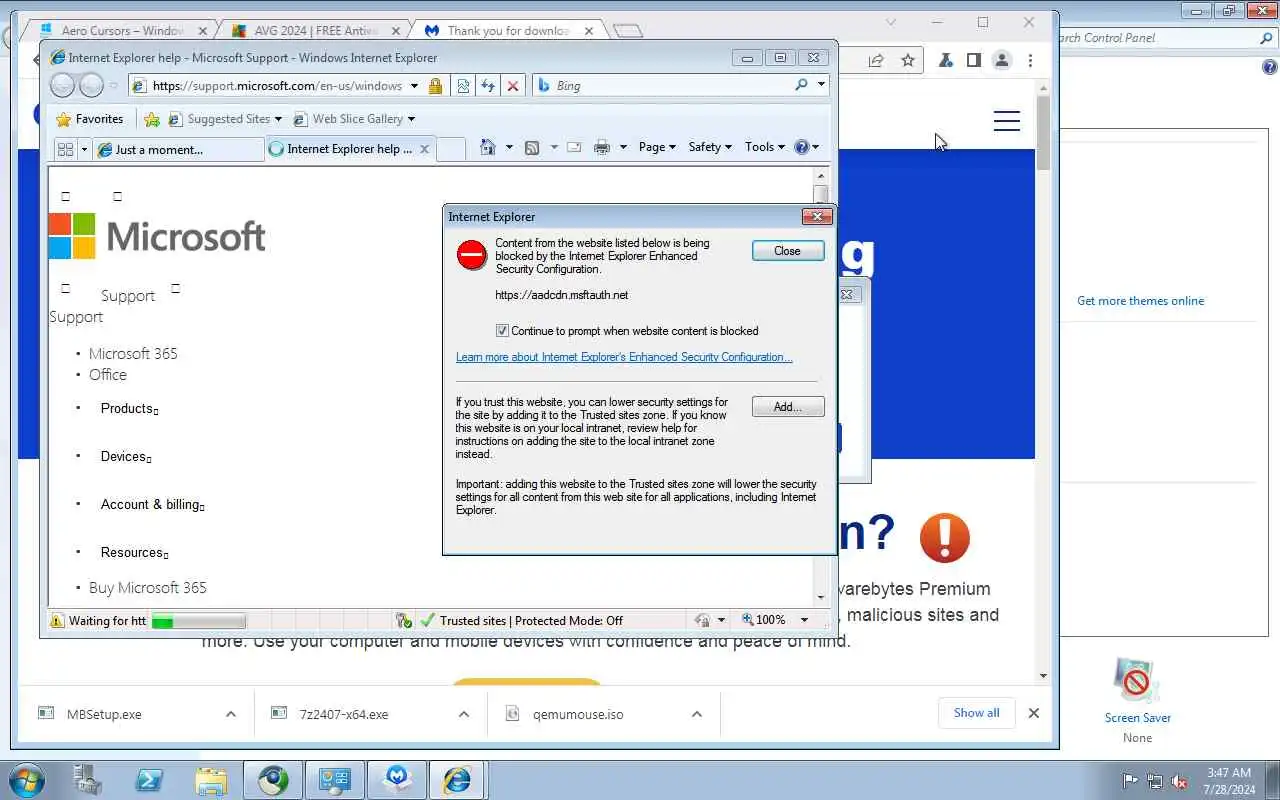Open a new blank IE tab
1280x800 pixels.
pyautogui.click(x=451, y=149)
